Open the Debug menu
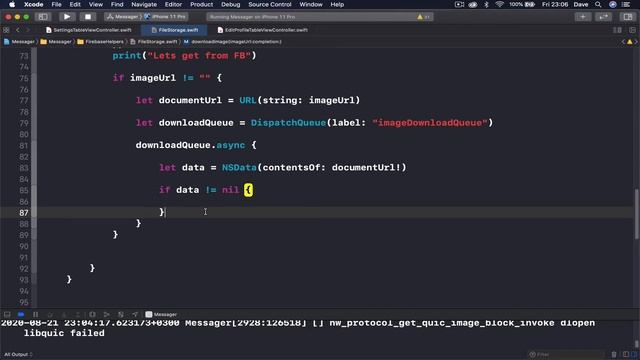The width and height of the screenshot is (640, 360). pyautogui.click(x=231, y=4)
